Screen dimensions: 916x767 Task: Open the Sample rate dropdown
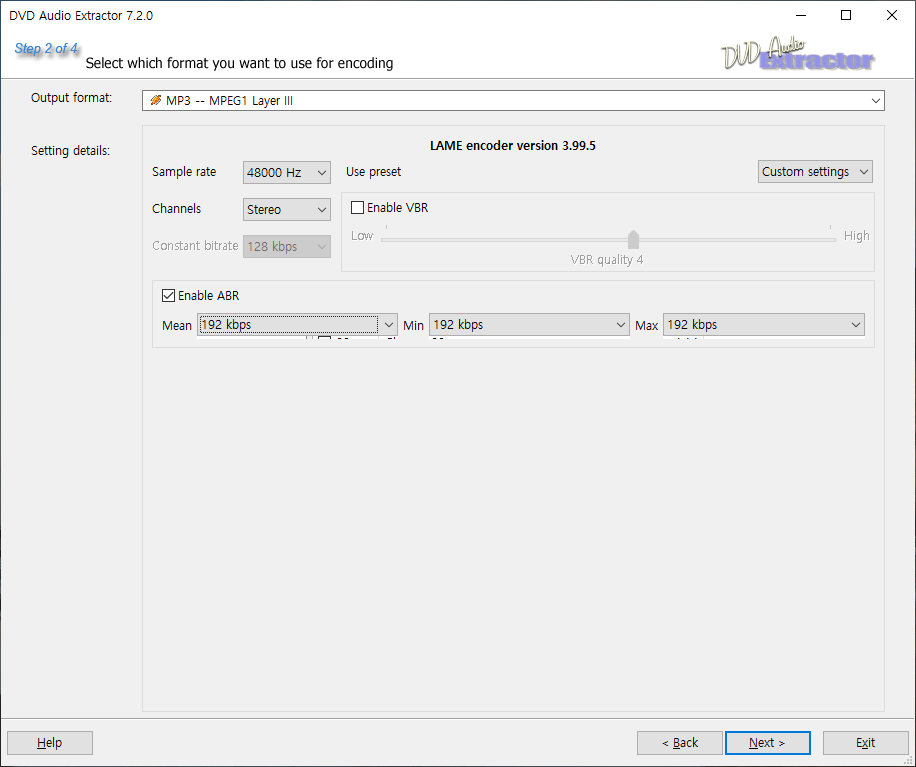[x=286, y=172]
